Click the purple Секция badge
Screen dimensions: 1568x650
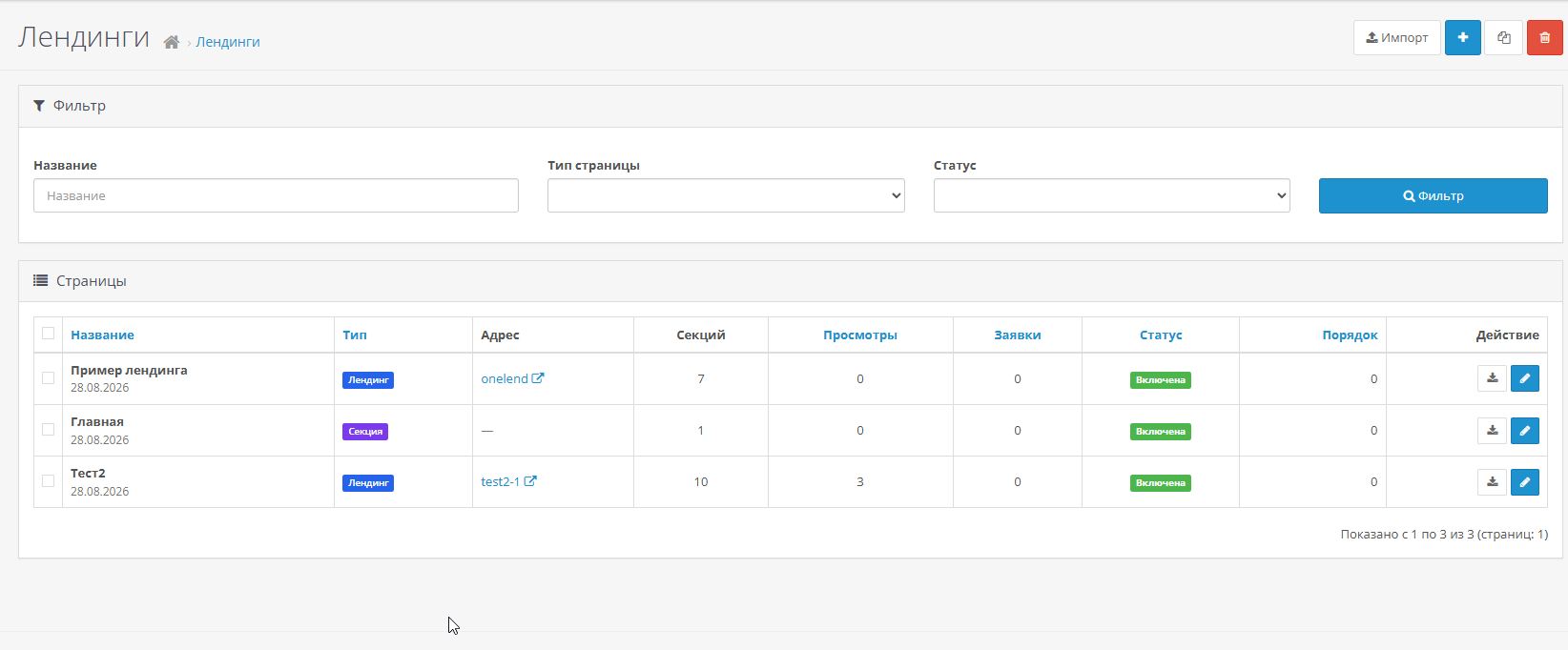(365, 431)
